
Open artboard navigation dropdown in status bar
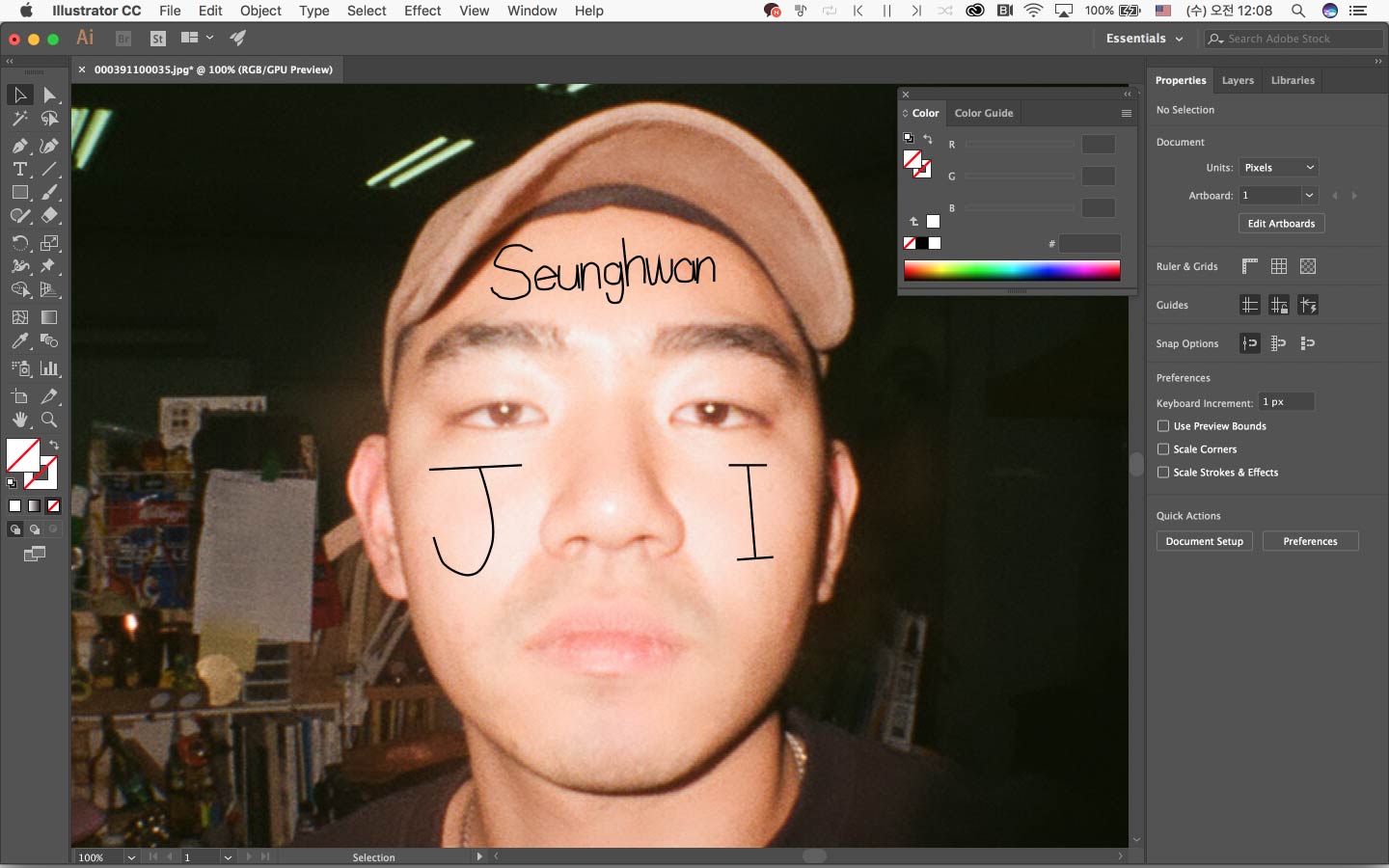pyautogui.click(x=228, y=856)
